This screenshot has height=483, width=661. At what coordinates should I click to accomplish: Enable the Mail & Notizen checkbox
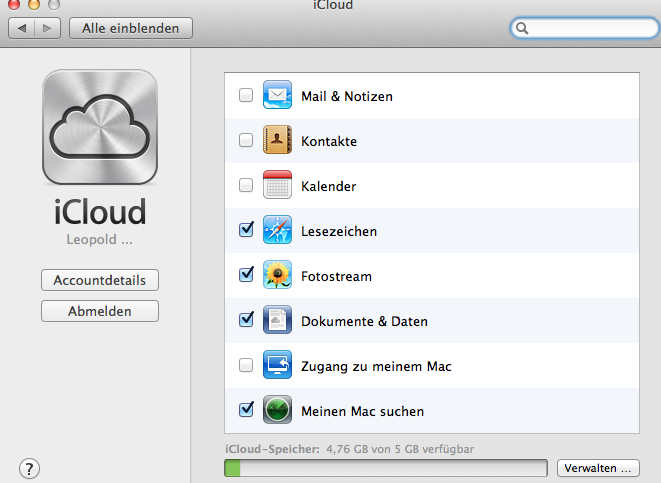(246, 95)
